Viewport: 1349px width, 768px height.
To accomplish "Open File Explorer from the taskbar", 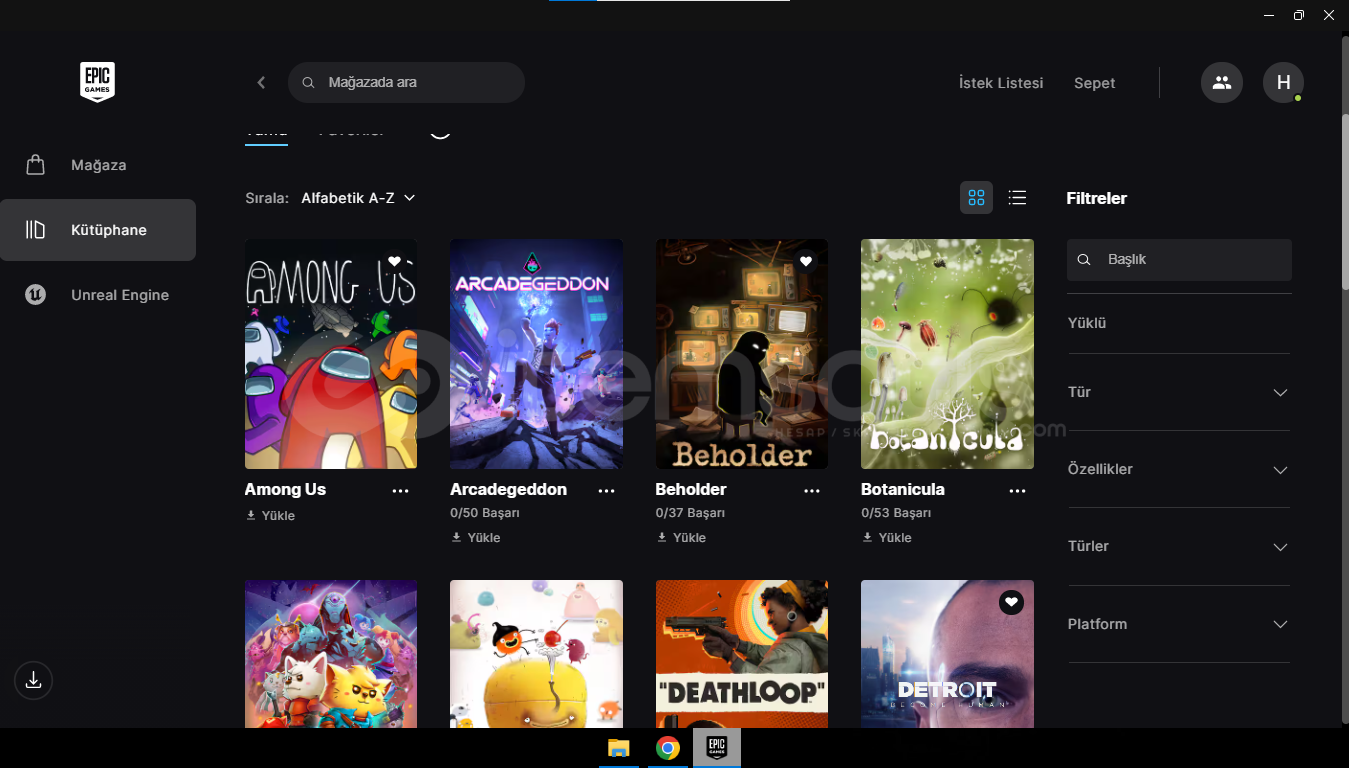I will coord(619,748).
